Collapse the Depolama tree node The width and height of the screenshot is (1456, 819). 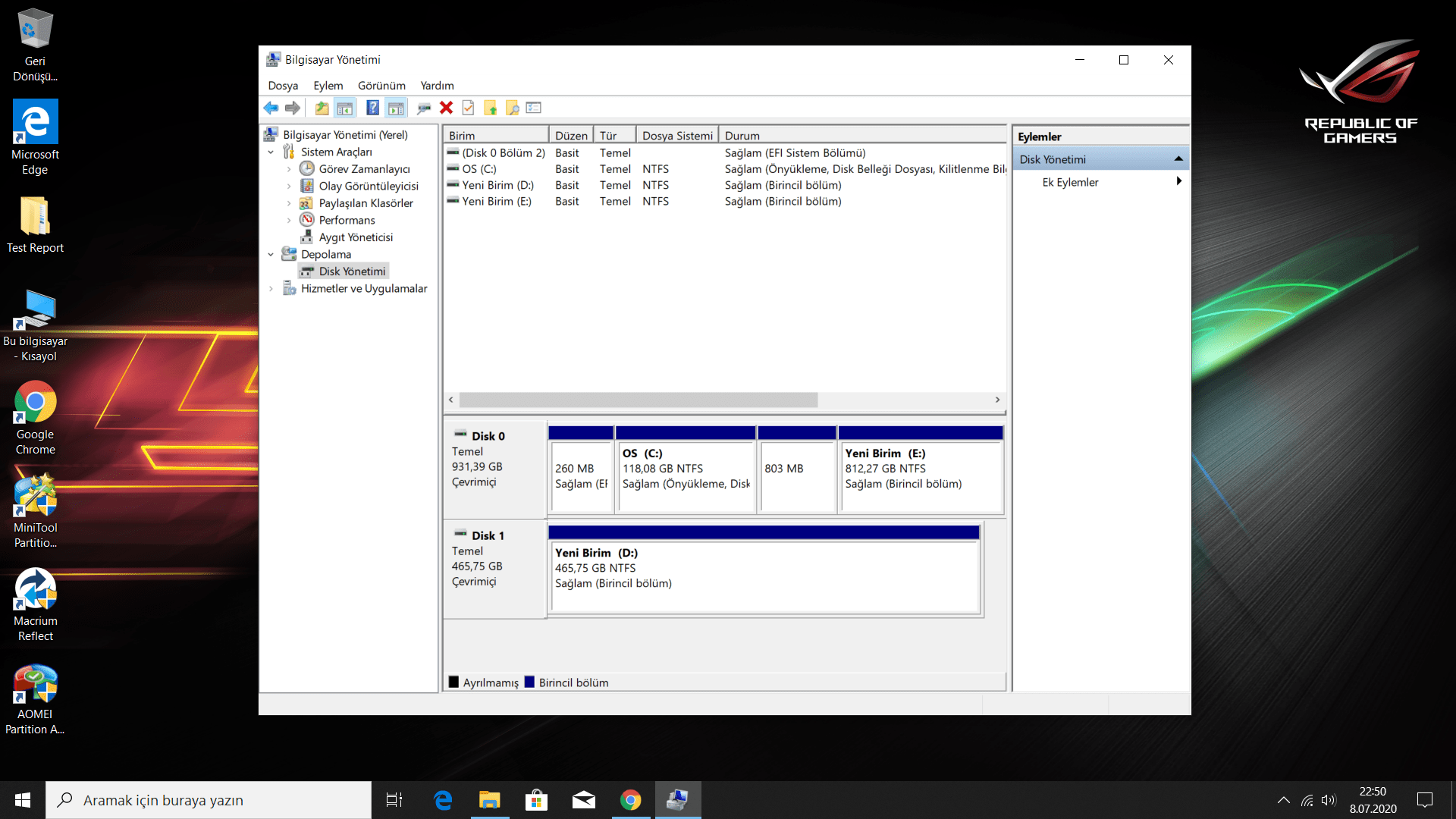click(x=271, y=255)
